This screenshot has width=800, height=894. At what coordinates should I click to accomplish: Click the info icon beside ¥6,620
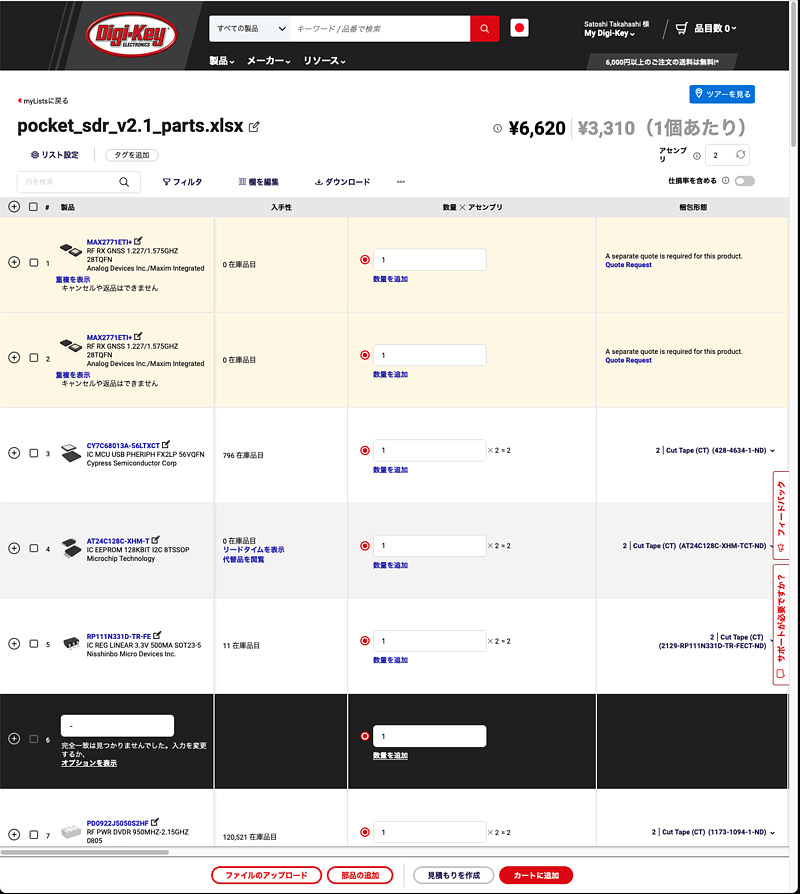[497, 128]
